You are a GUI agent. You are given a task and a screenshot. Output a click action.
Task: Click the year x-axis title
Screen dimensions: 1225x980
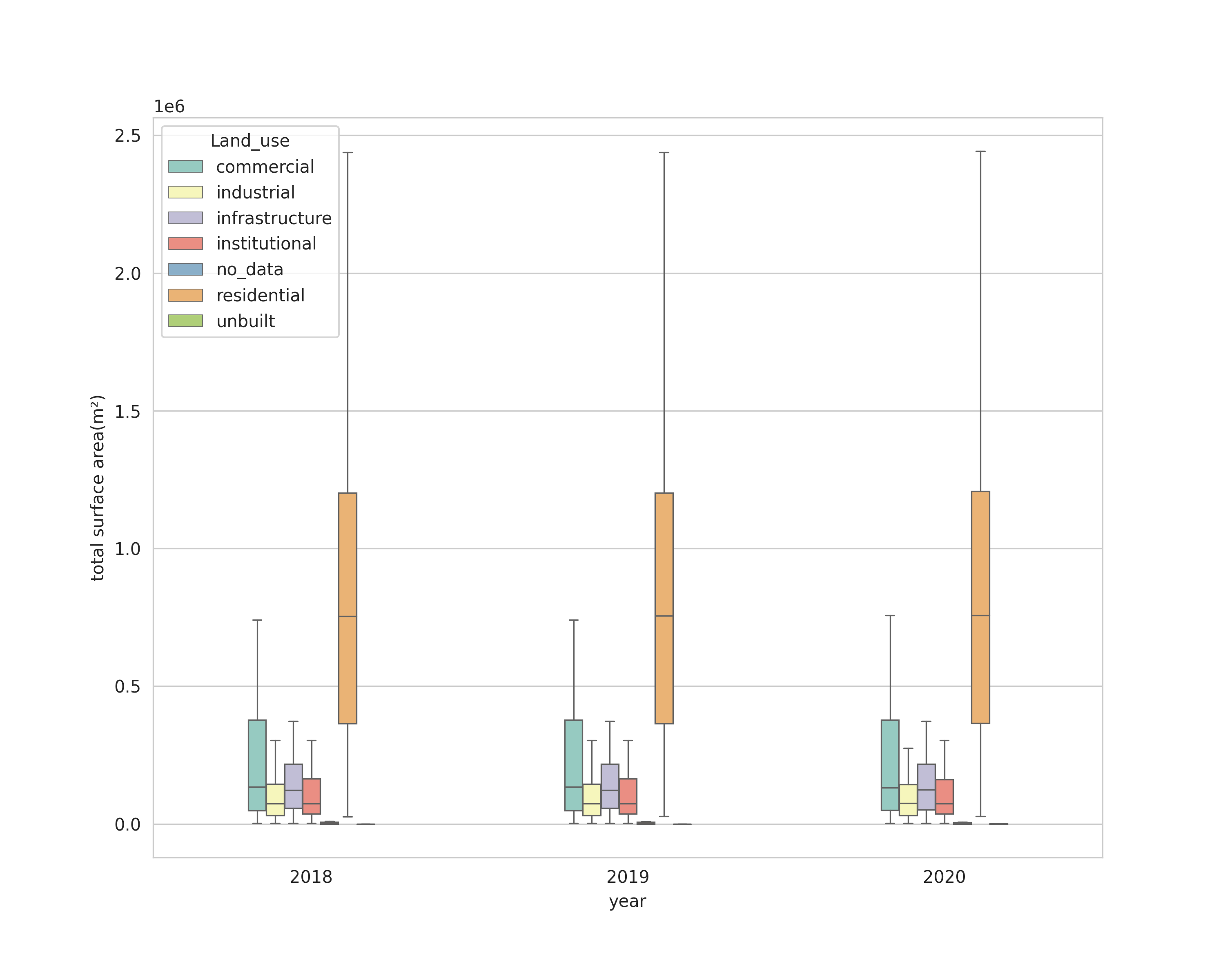click(628, 902)
